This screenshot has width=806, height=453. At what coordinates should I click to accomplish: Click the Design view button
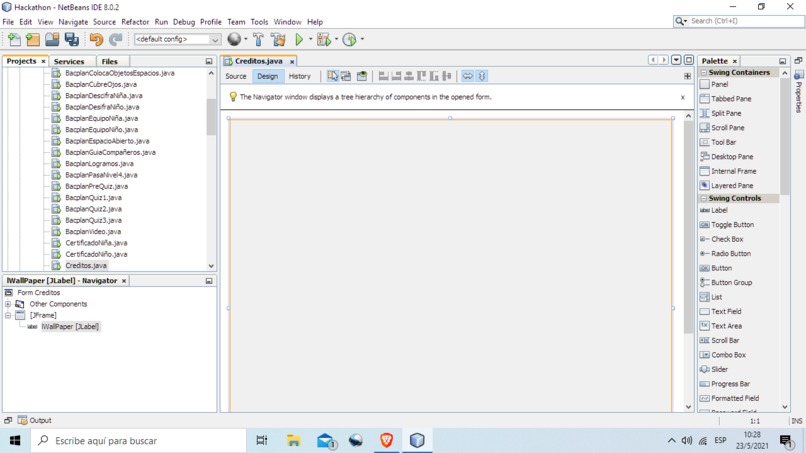(x=267, y=76)
